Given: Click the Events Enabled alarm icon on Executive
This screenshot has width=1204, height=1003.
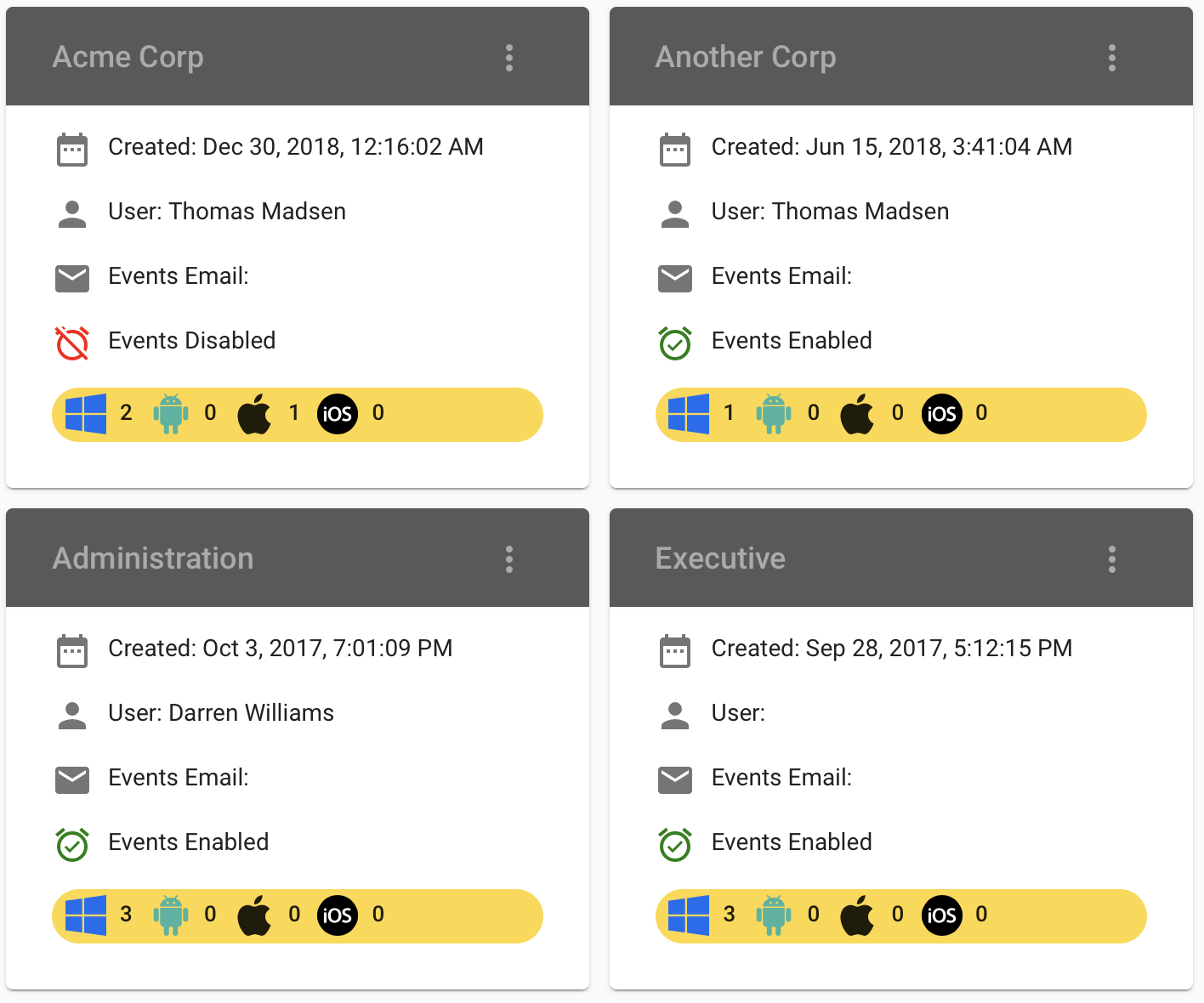Looking at the screenshot, I should coord(675,844).
